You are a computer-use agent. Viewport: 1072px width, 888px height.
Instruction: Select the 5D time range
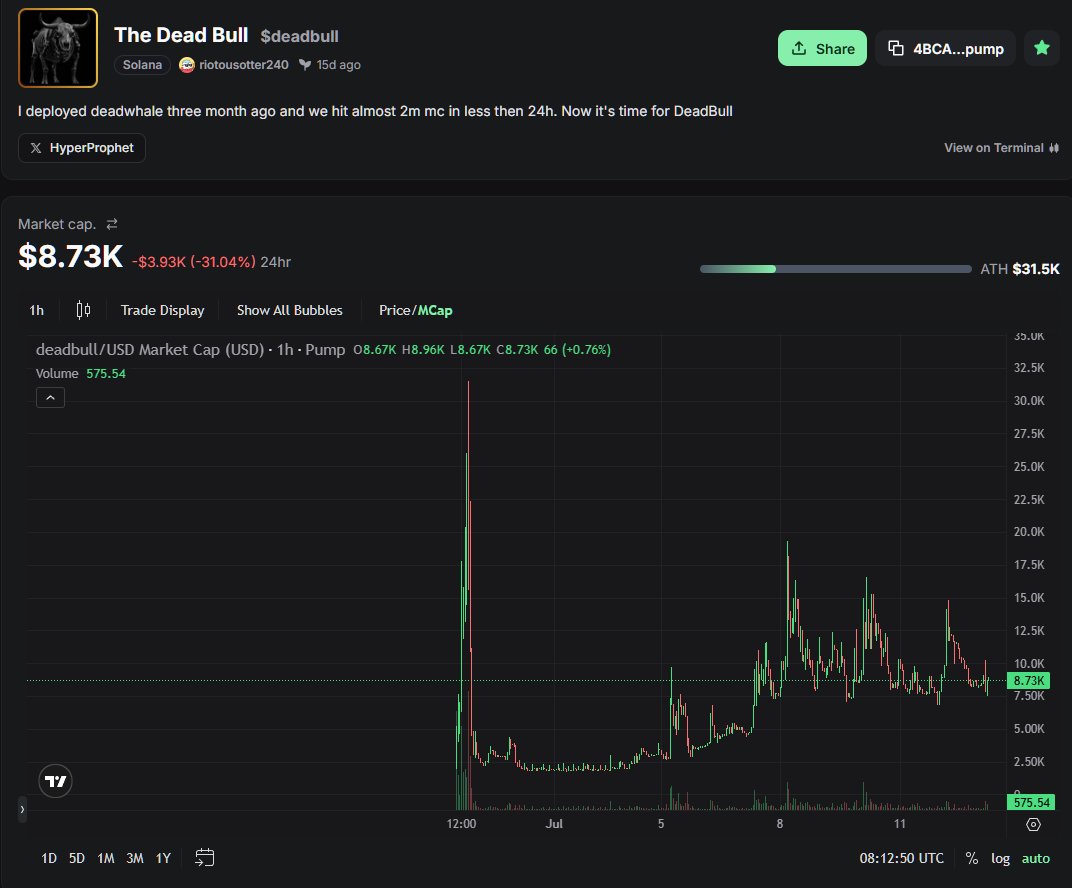[77, 859]
